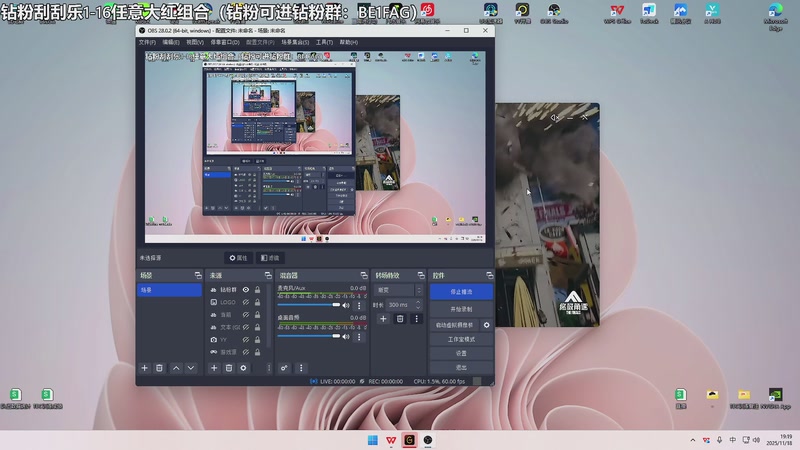Mute the 麦克风/Aux speaker icon
800x450 pixels.
point(348,304)
